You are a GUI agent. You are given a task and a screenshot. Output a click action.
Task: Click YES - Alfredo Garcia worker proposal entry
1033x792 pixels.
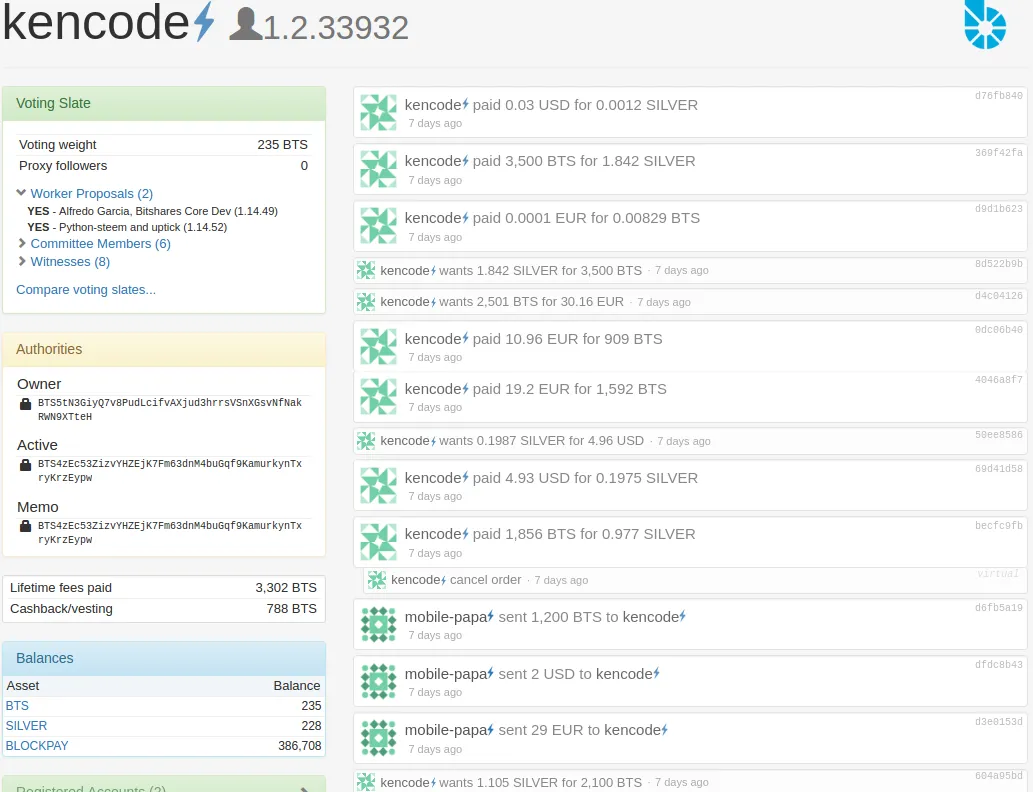pos(152,212)
